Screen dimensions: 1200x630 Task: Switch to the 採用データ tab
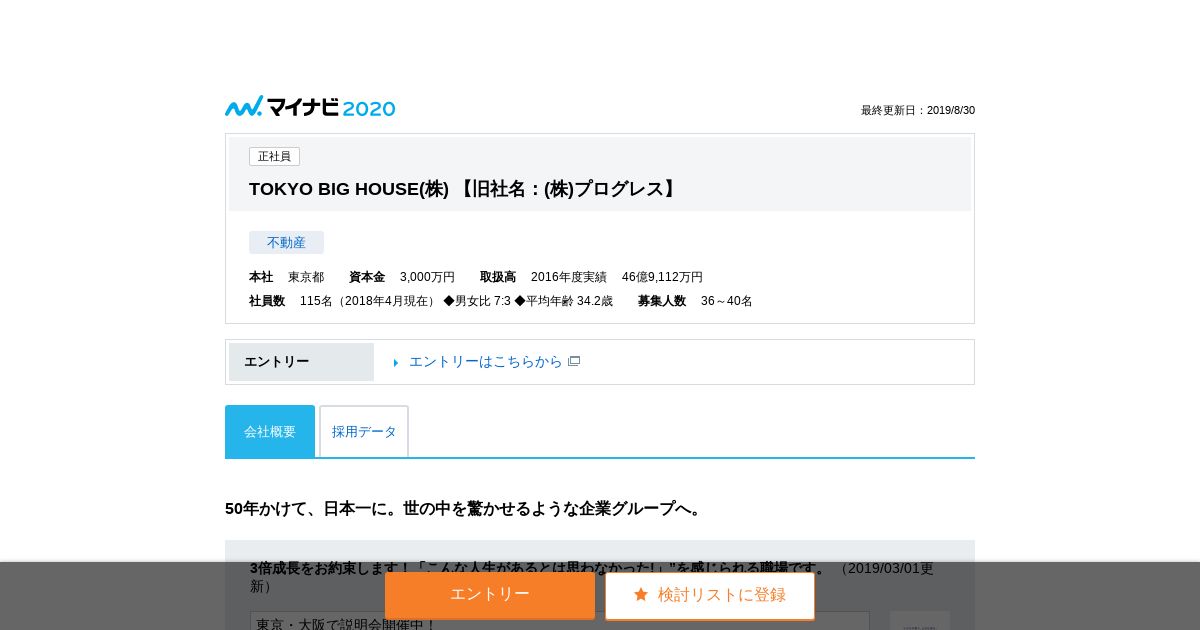pos(364,431)
